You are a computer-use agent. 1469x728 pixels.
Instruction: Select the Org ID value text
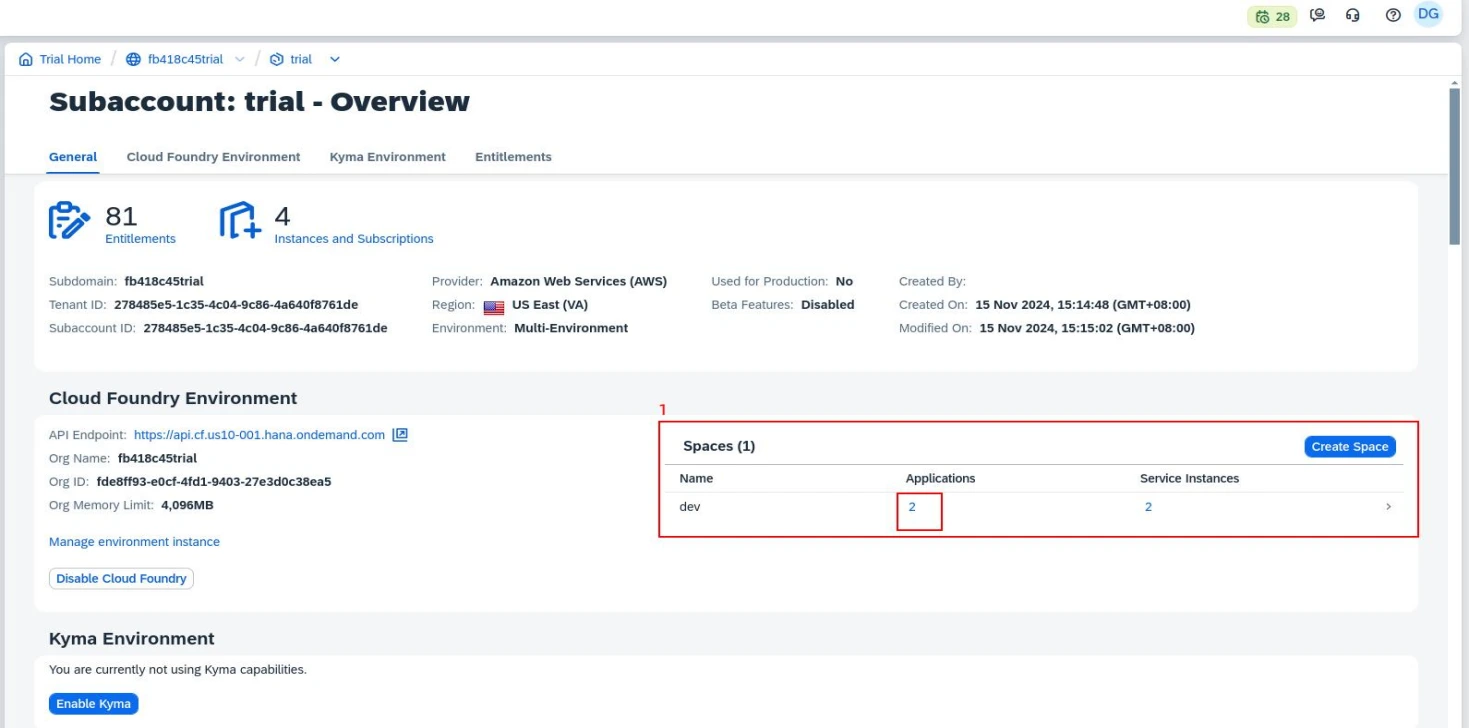coord(214,481)
